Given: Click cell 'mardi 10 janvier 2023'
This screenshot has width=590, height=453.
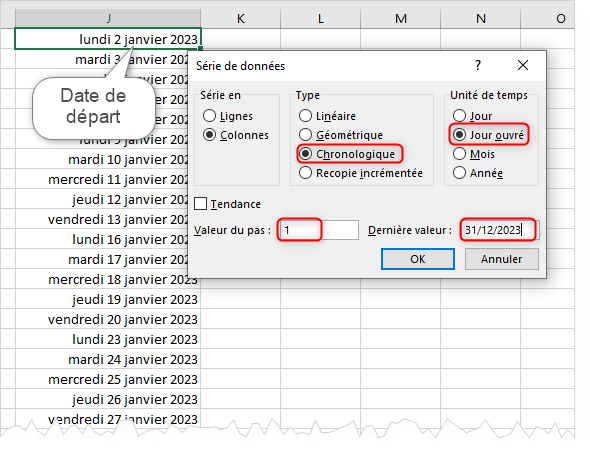Looking at the screenshot, I should (x=102, y=160).
